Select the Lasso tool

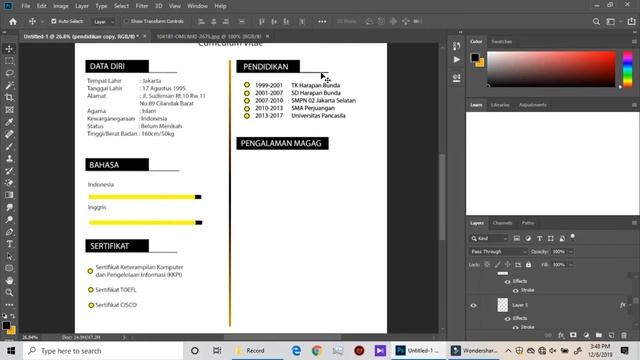[x=9, y=73]
